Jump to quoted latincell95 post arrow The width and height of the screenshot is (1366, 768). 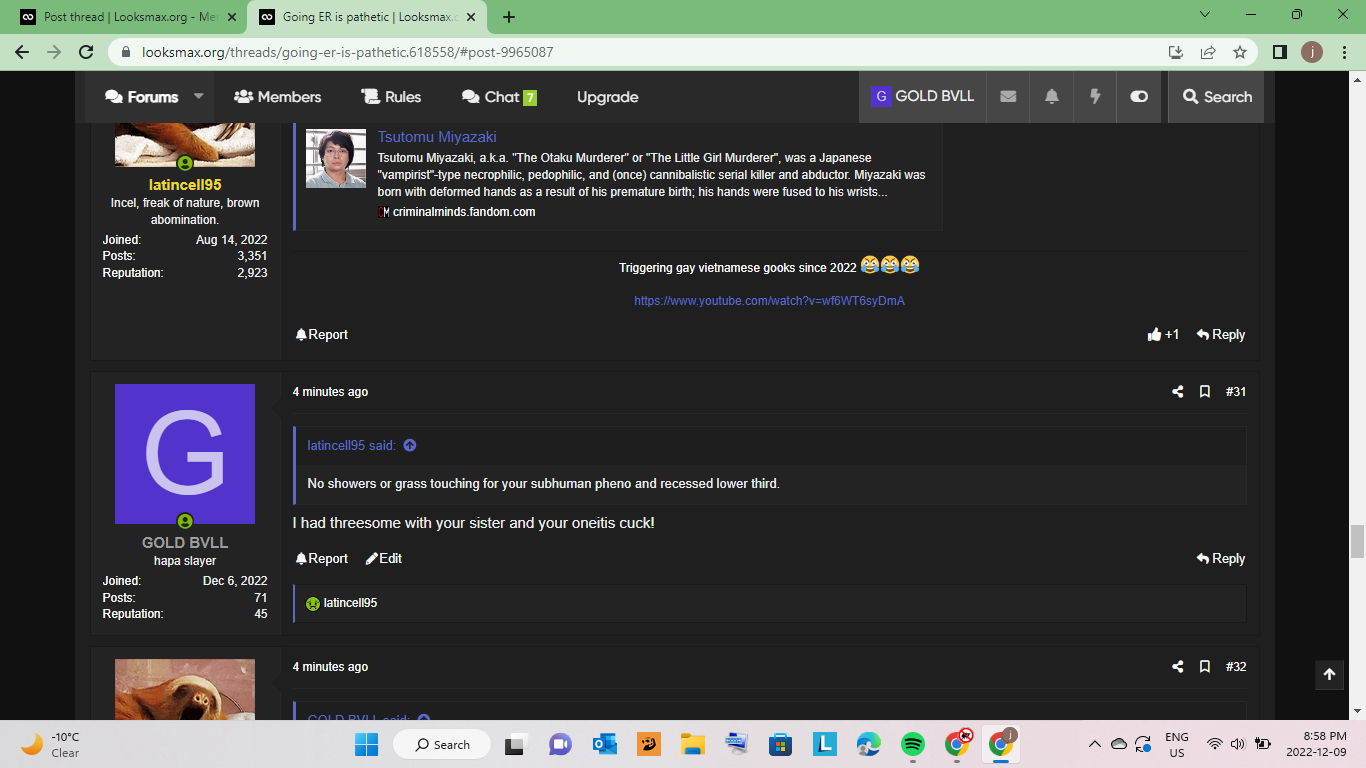(410, 446)
